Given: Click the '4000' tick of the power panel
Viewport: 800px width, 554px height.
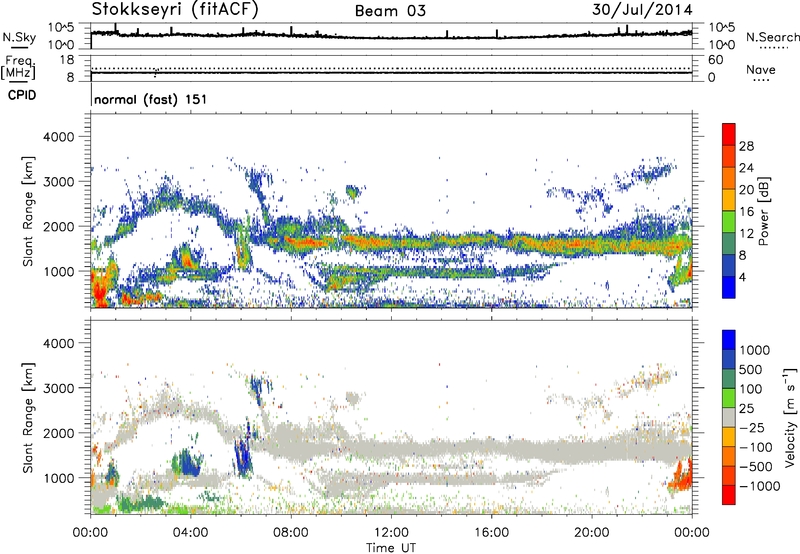Looking at the screenshot, I should (58, 137).
